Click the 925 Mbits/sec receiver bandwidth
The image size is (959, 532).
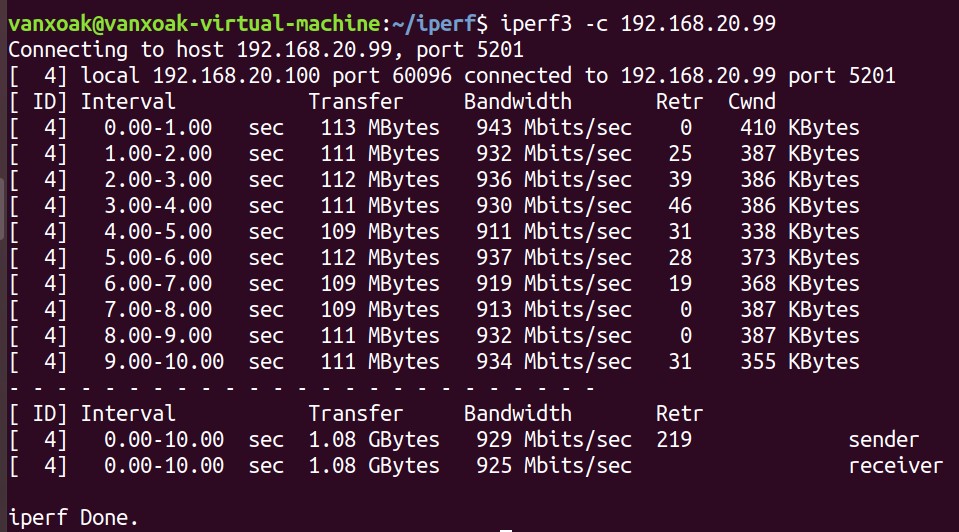click(x=547, y=465)
